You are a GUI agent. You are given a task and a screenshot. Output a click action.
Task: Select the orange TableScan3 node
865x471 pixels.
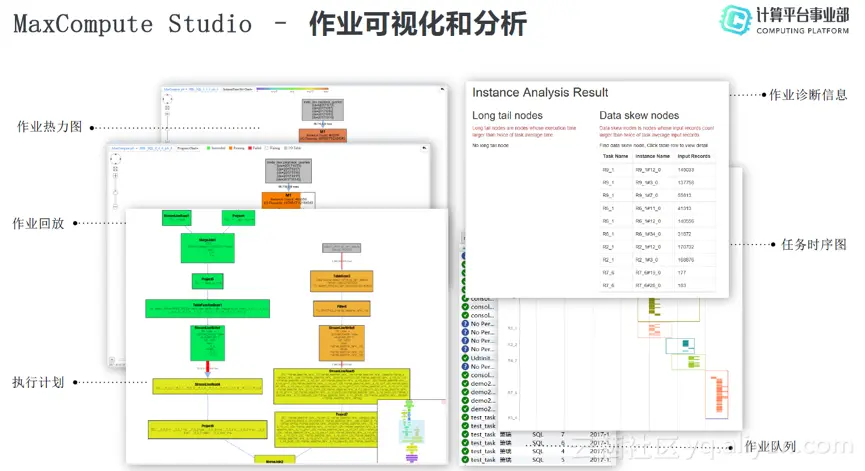pyautogui.click(x=341, y=281)
